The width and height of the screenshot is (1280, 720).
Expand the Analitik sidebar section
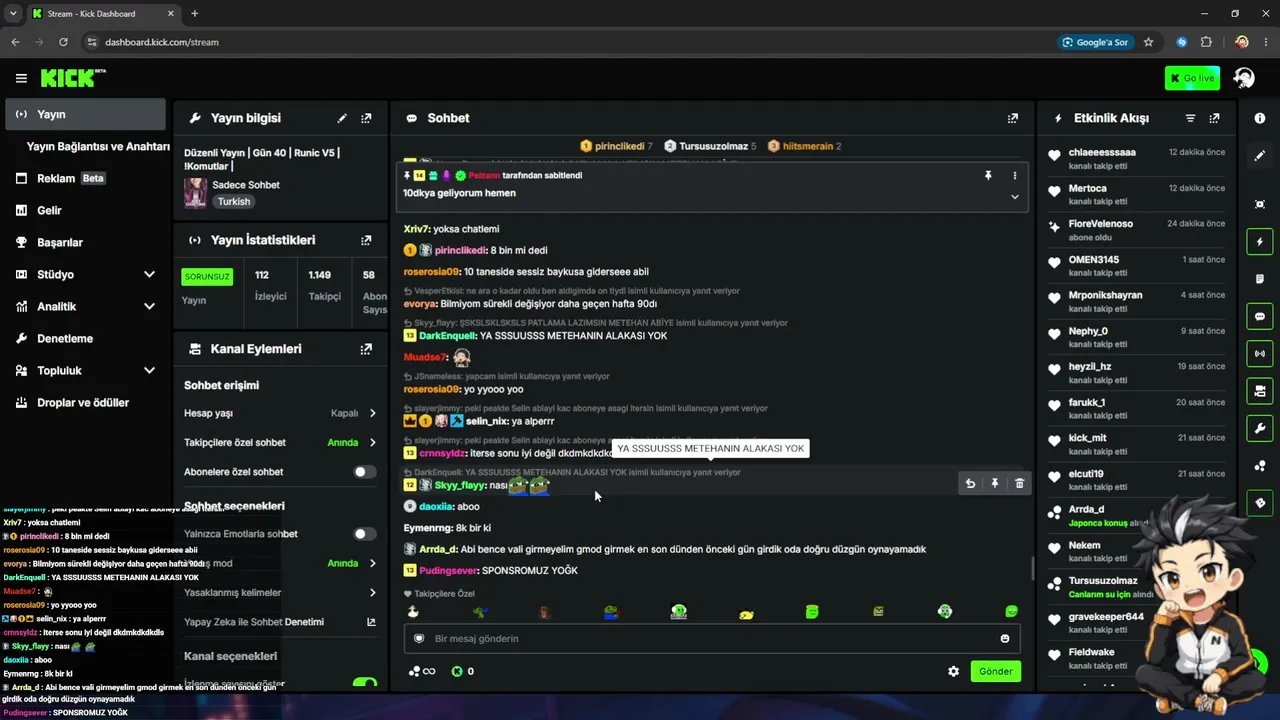149,306
